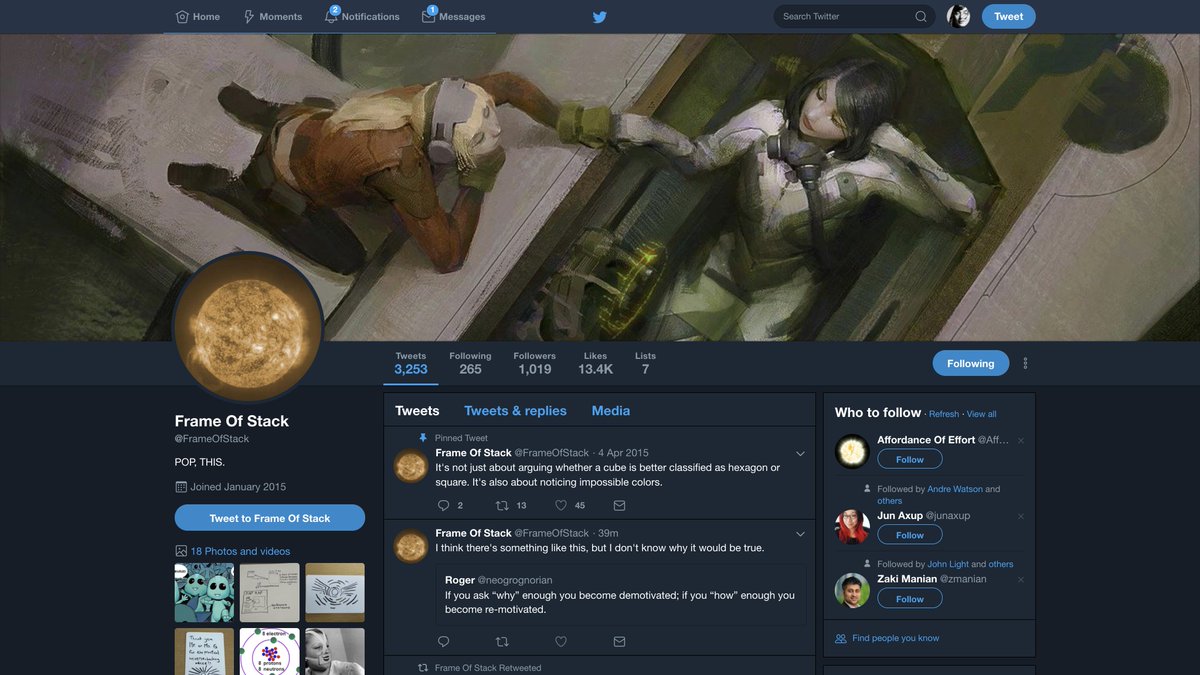Open the Home tab in navigation bar
The image size is (1200, 675).
click(198, 17)
